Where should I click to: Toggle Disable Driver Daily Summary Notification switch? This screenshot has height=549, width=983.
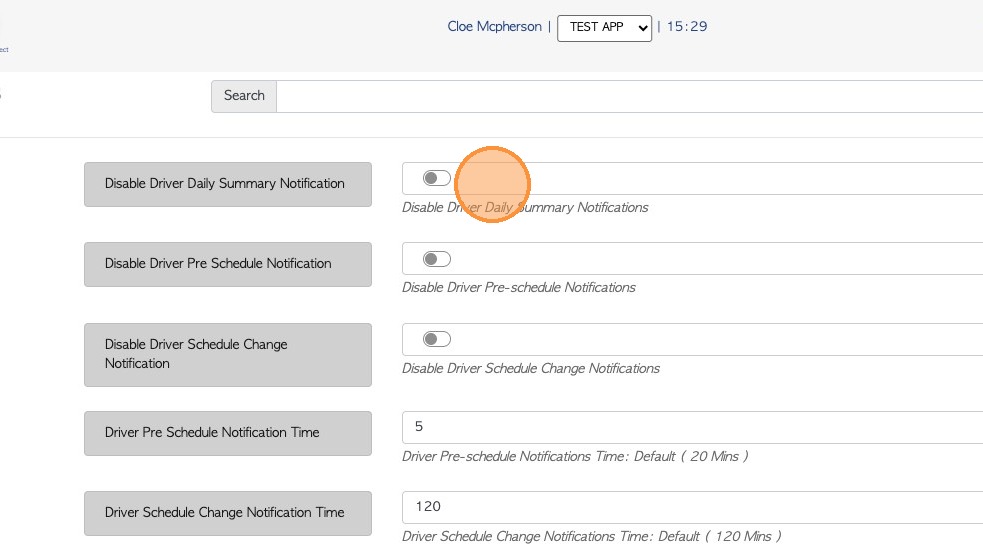tap(437, 178)
